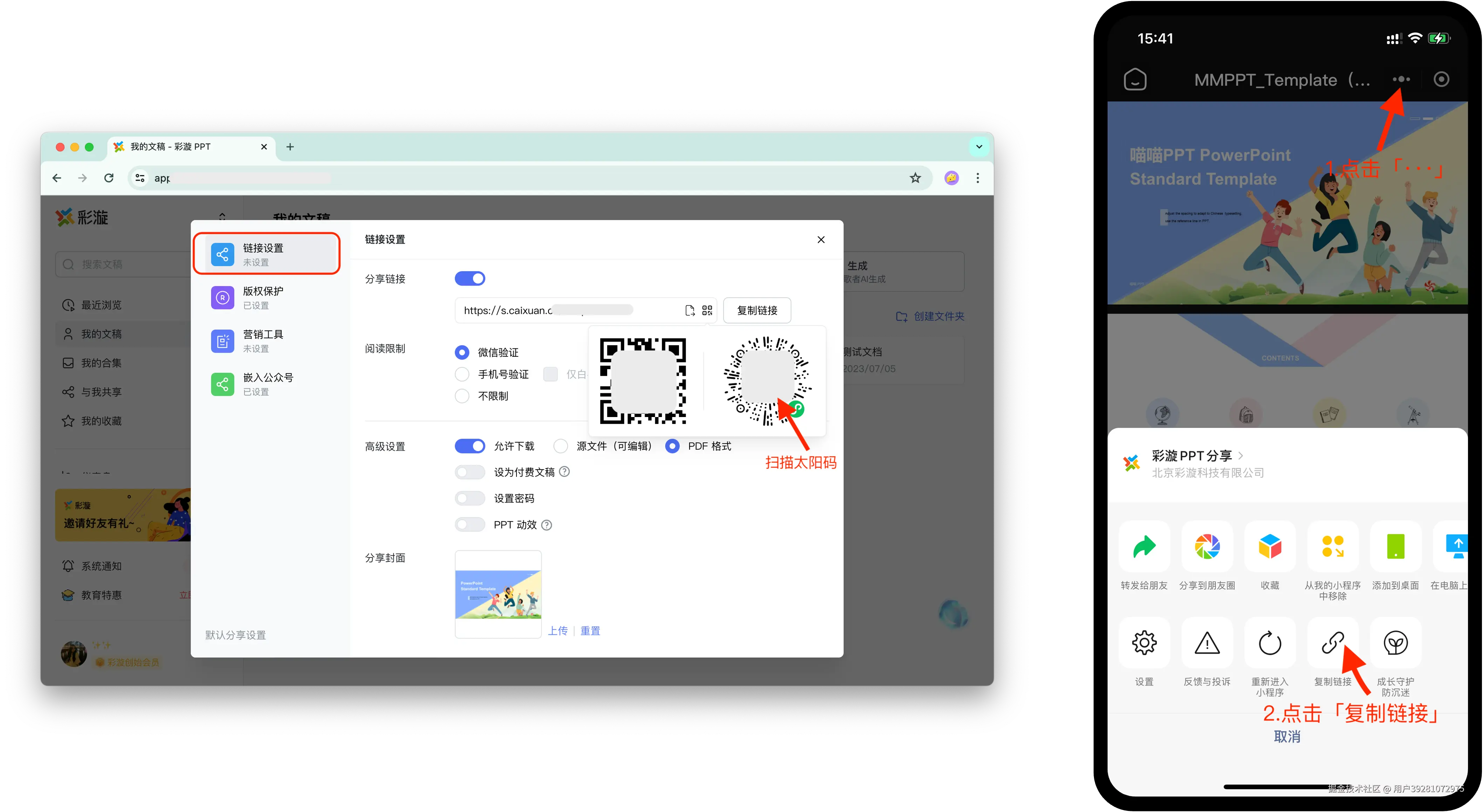
Task: Click the QR code icon in link field
Action: (707, 311)
